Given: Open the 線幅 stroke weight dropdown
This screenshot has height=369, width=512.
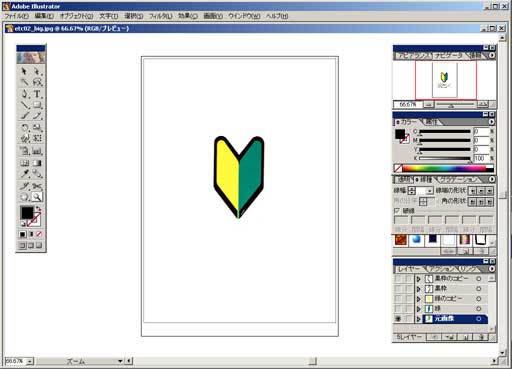Looking at the screenshot, I should 430,191.
